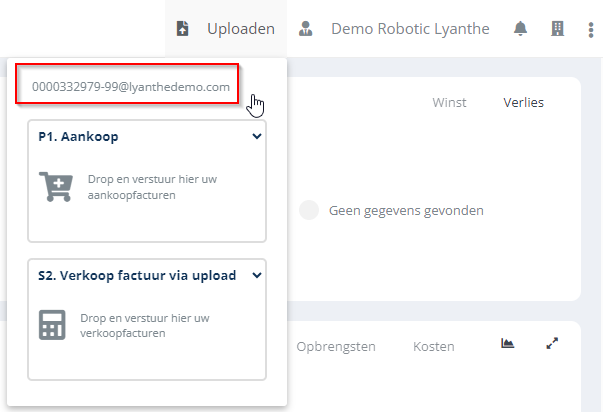The height and width of the screenshot is (412, 603).
Task: Click the calculator icon under Verkoop factuur
Action: 53,325
